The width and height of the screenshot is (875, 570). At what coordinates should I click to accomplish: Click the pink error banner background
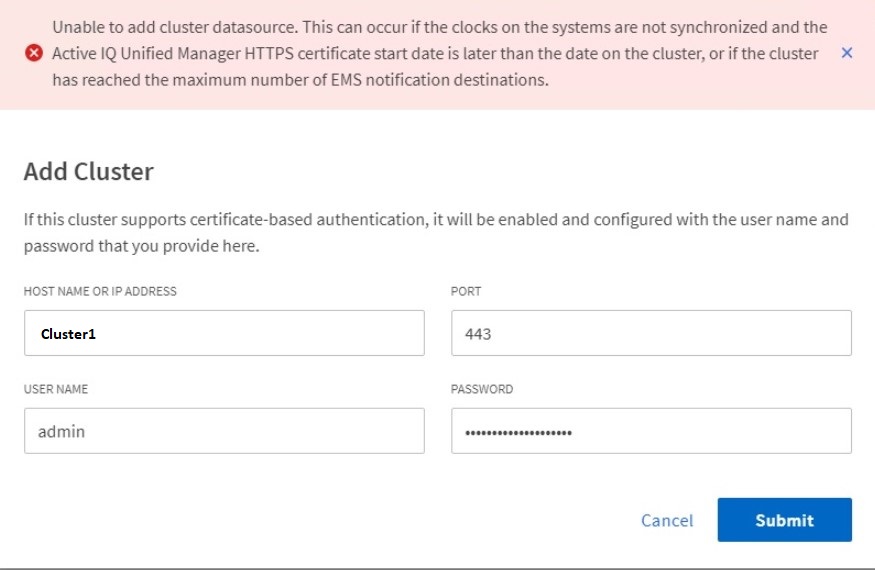pyautogui.click(x=700, y=95)
